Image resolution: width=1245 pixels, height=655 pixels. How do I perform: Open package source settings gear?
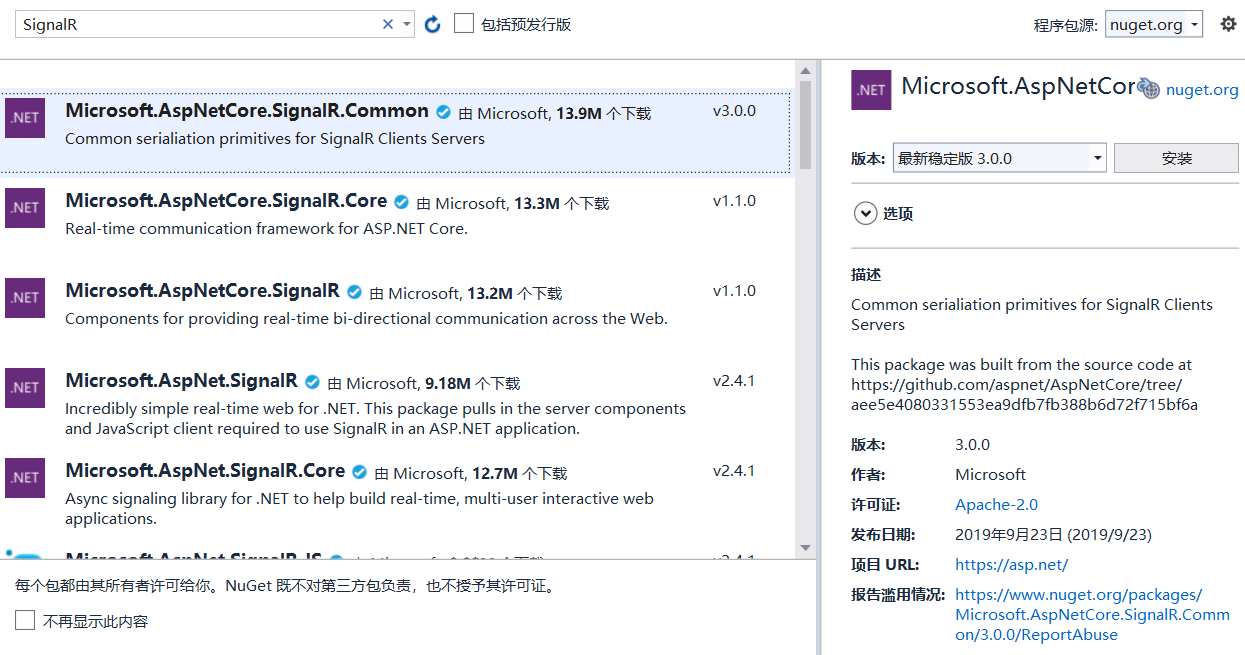click(1229, 24)
